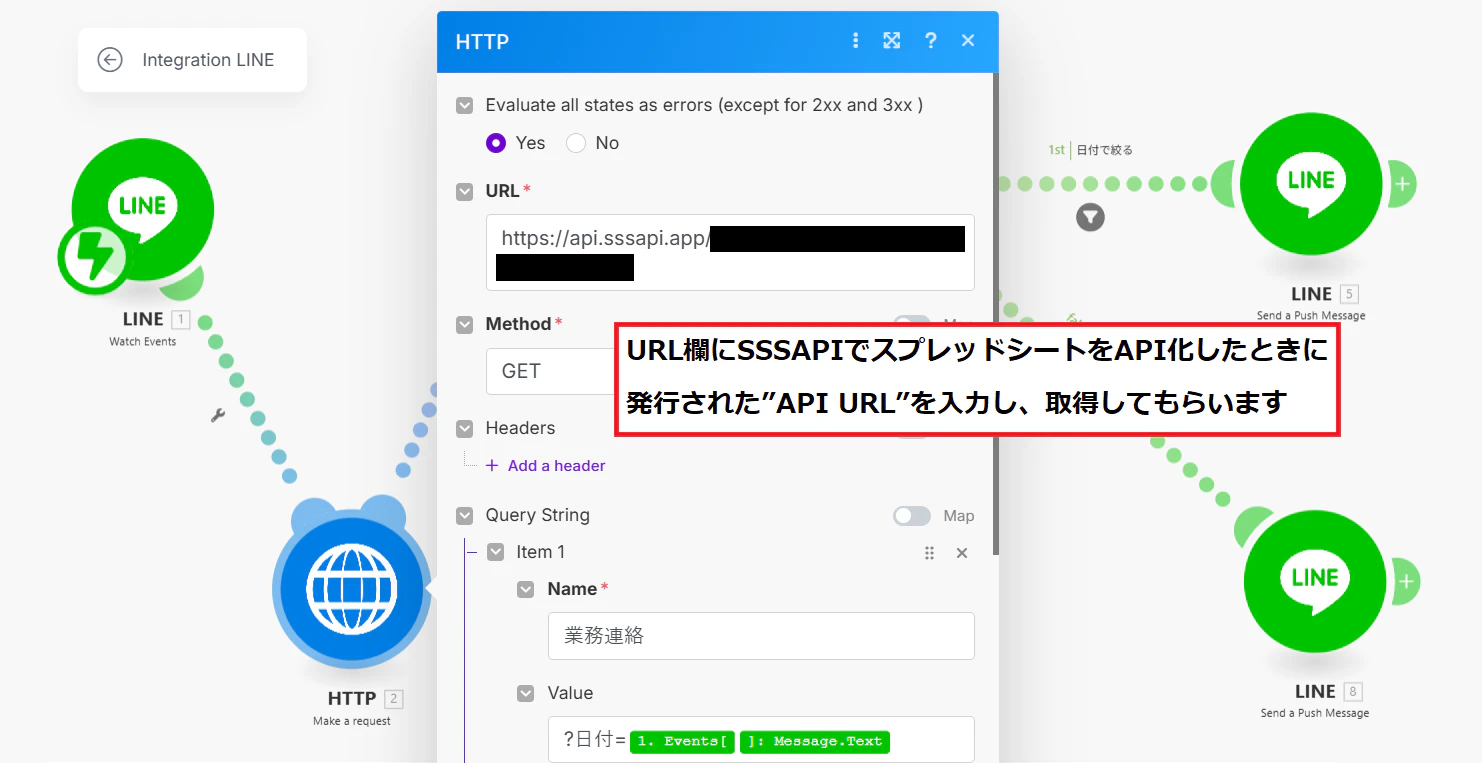Select Yes for evaluate all states
The image size is (1482, 763).
pyautogui.click(x=496, y=143)
